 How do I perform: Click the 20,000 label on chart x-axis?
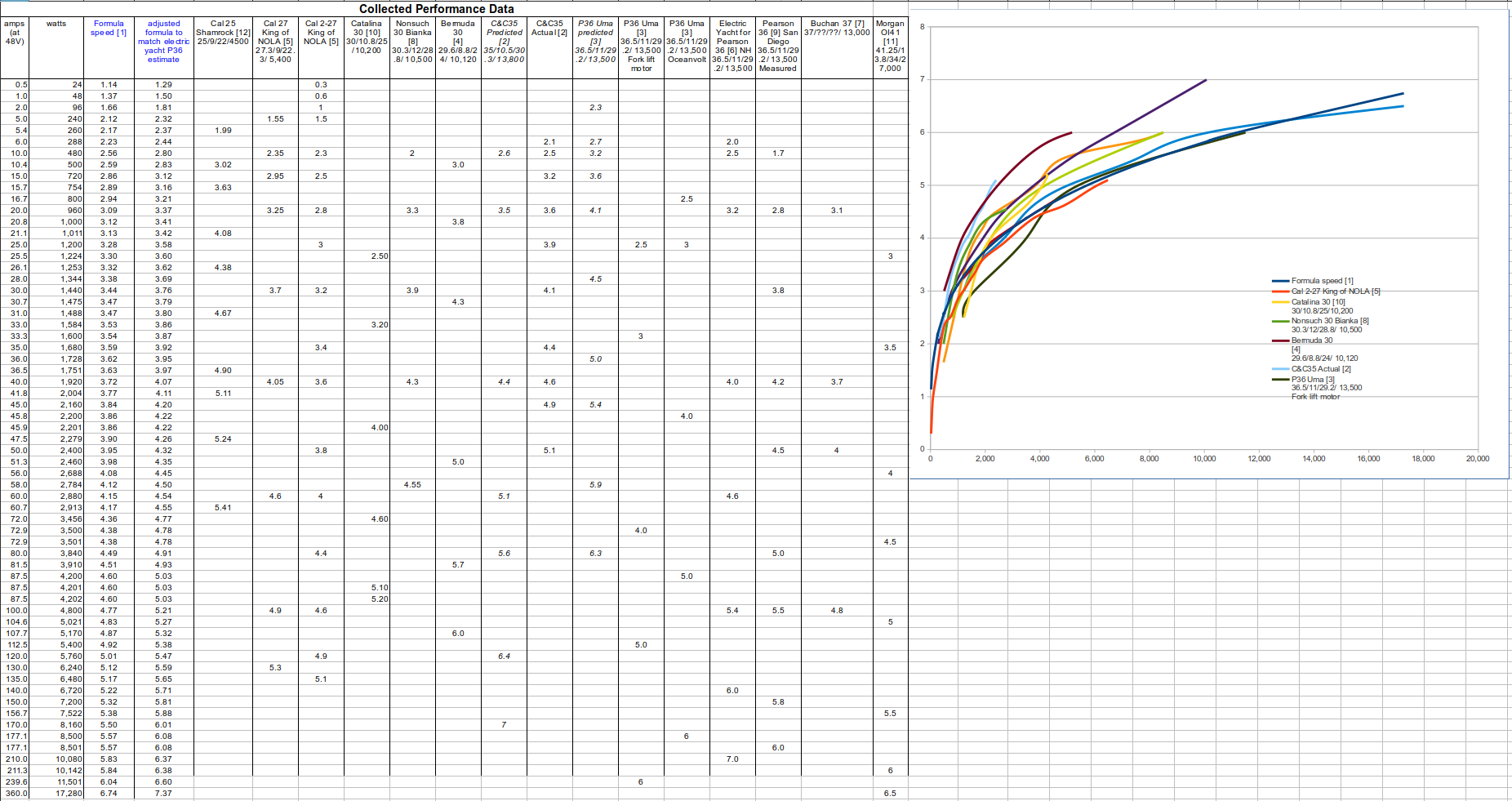pos(1477,459)
